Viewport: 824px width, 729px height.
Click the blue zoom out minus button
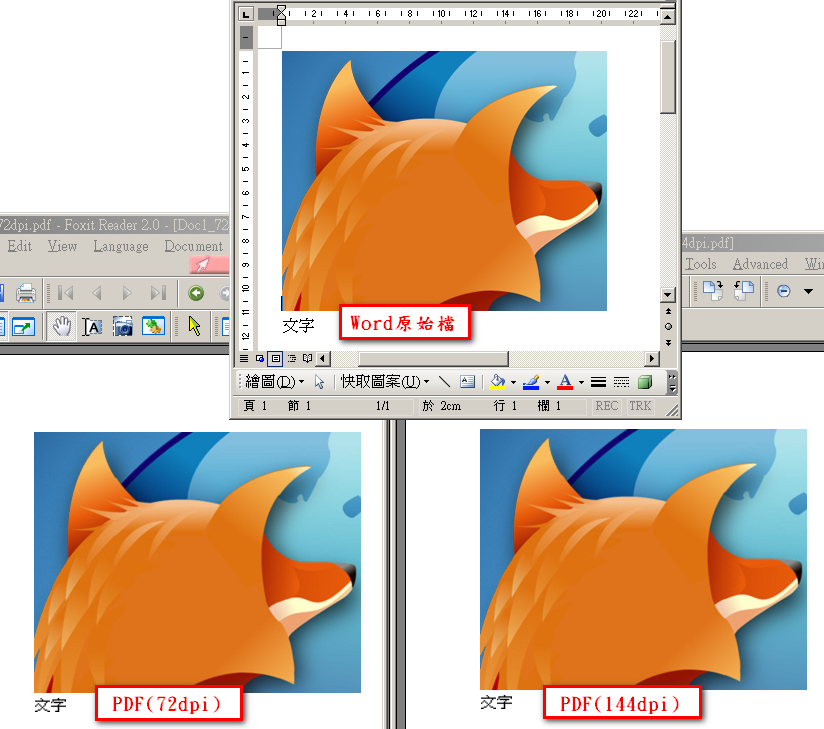pyautogui.click(x=784, y=291)
